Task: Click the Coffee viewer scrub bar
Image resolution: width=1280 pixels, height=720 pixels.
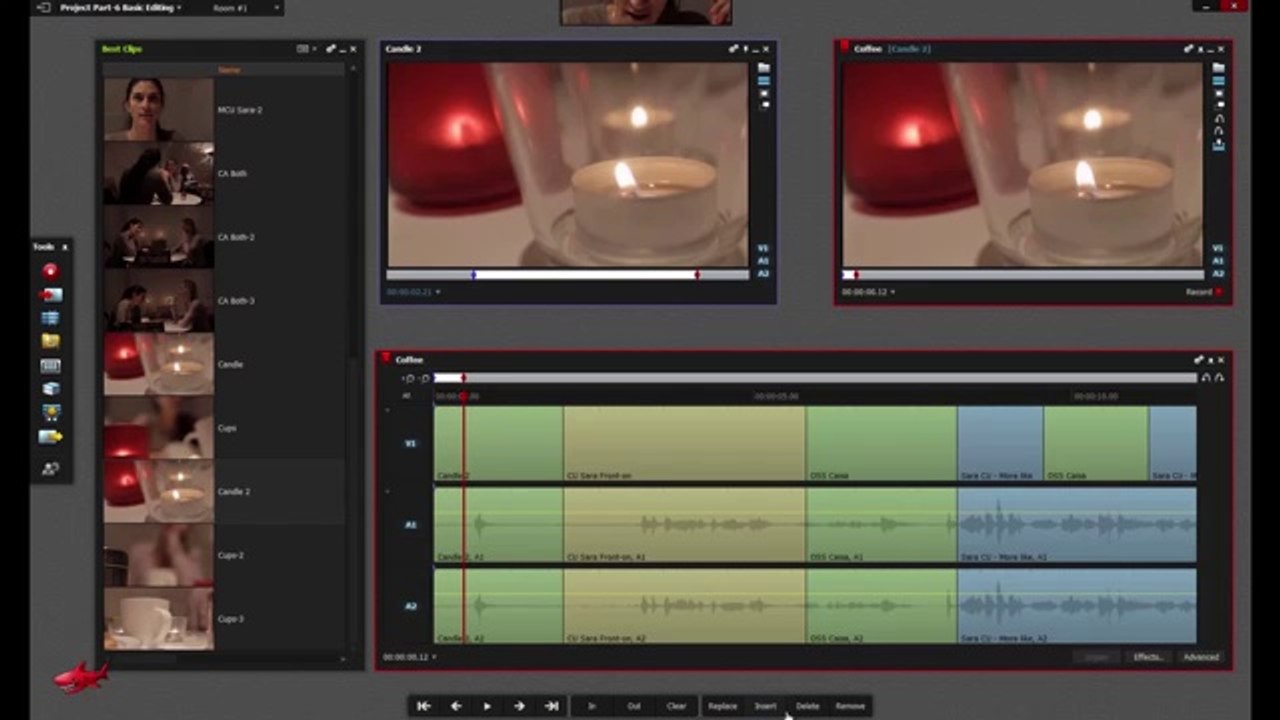Action: [x=1022, y=274]
